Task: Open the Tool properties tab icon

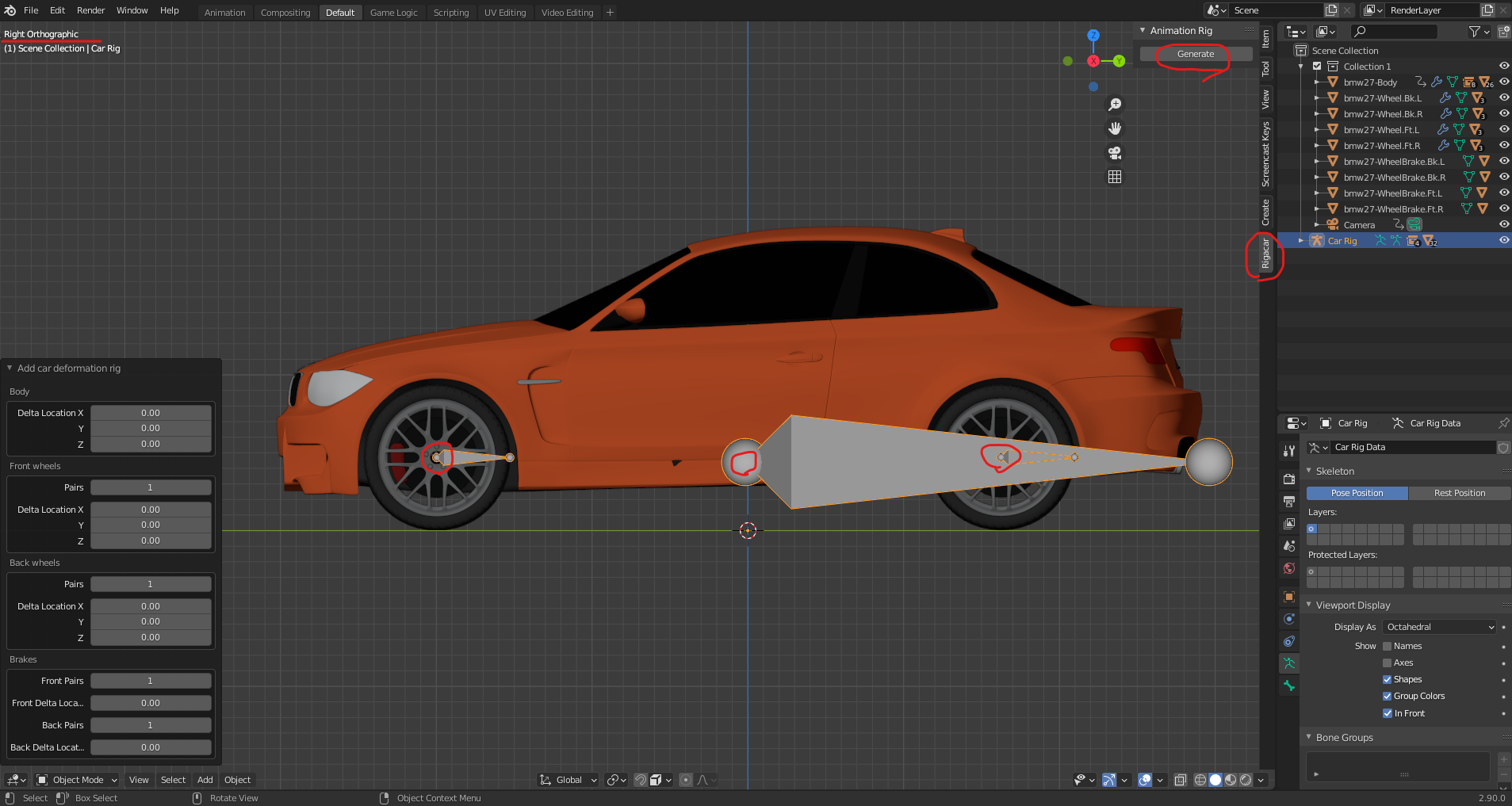Action: tap(1289, 451)
